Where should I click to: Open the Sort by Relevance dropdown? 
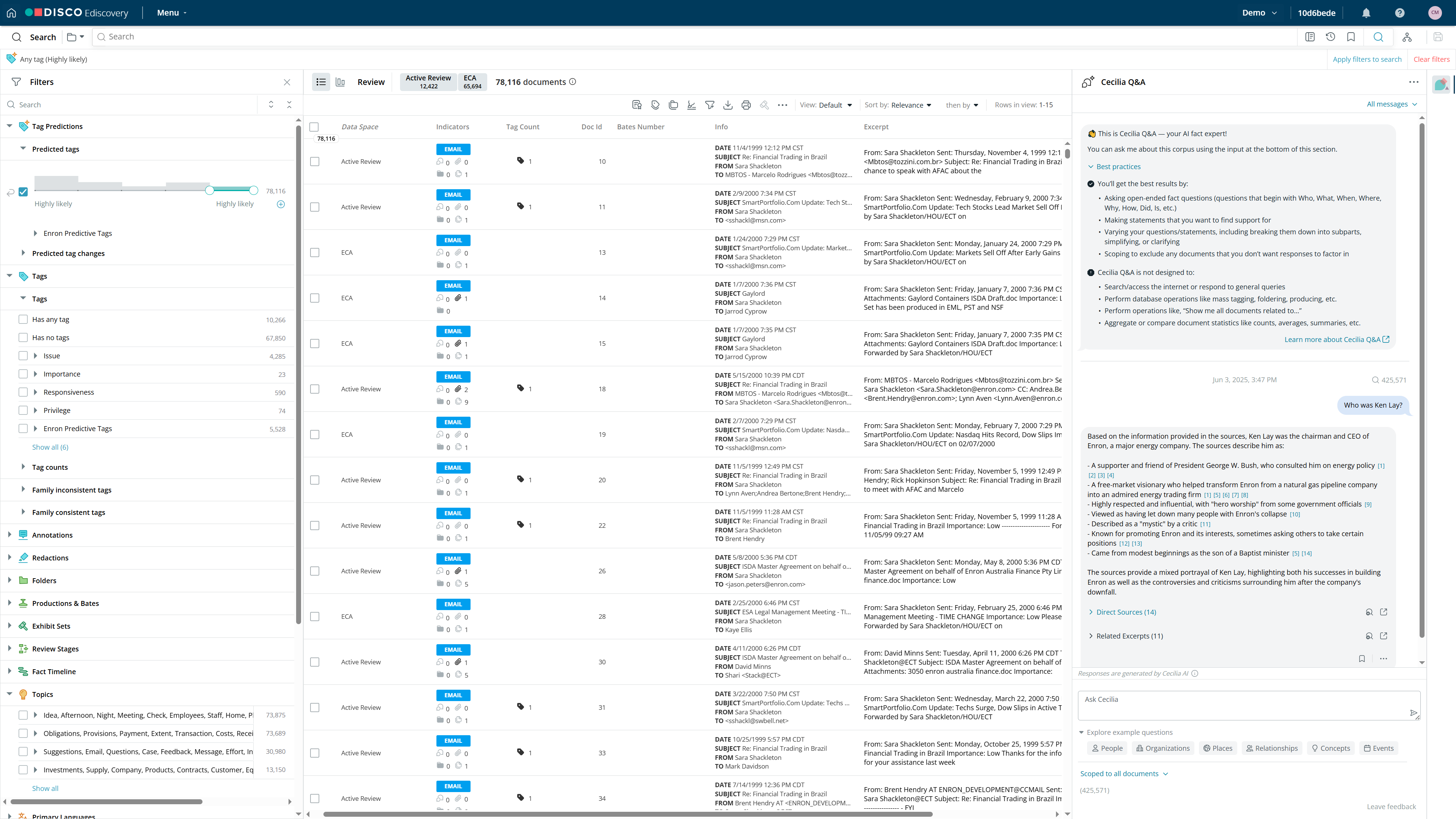coord(898,105)
